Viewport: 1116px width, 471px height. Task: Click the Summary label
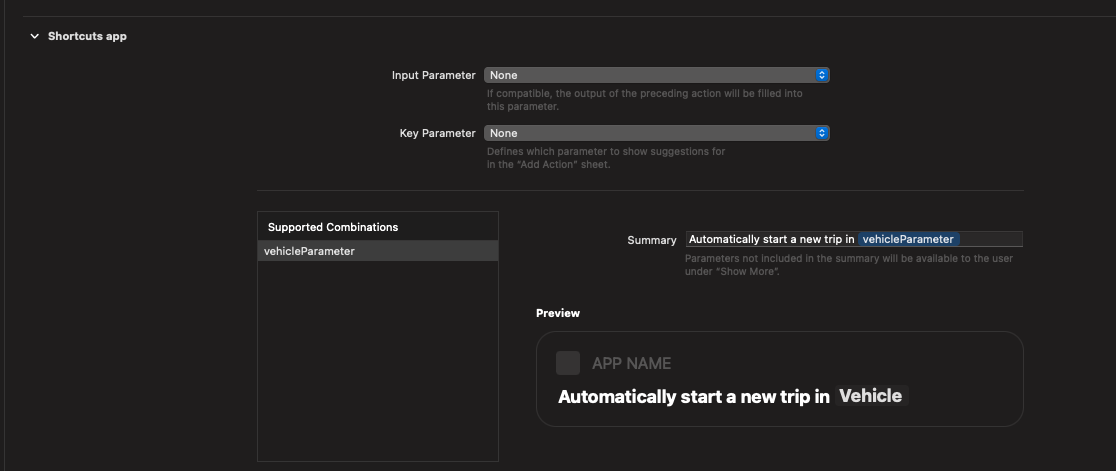pos(651,240)
